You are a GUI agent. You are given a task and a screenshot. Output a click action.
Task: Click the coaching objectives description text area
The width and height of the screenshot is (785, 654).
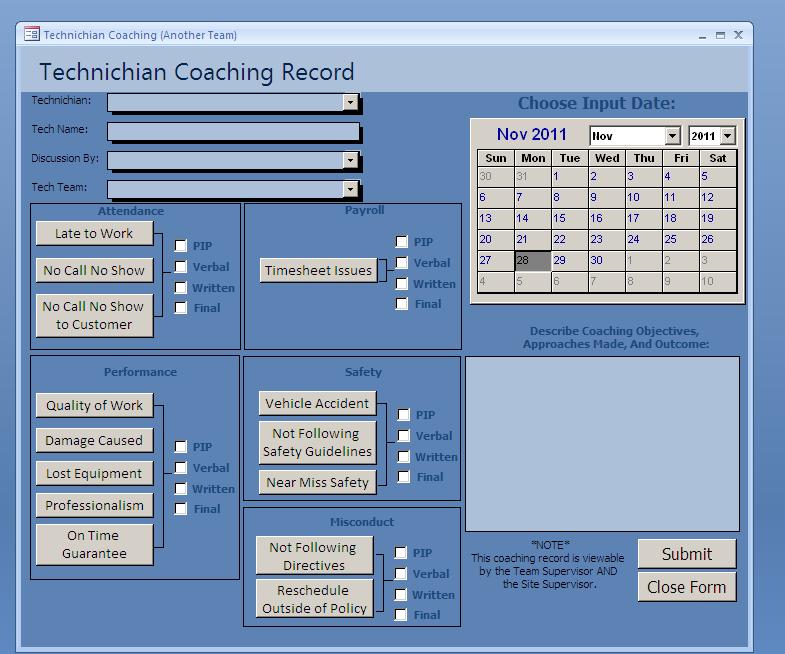(602, 443)
